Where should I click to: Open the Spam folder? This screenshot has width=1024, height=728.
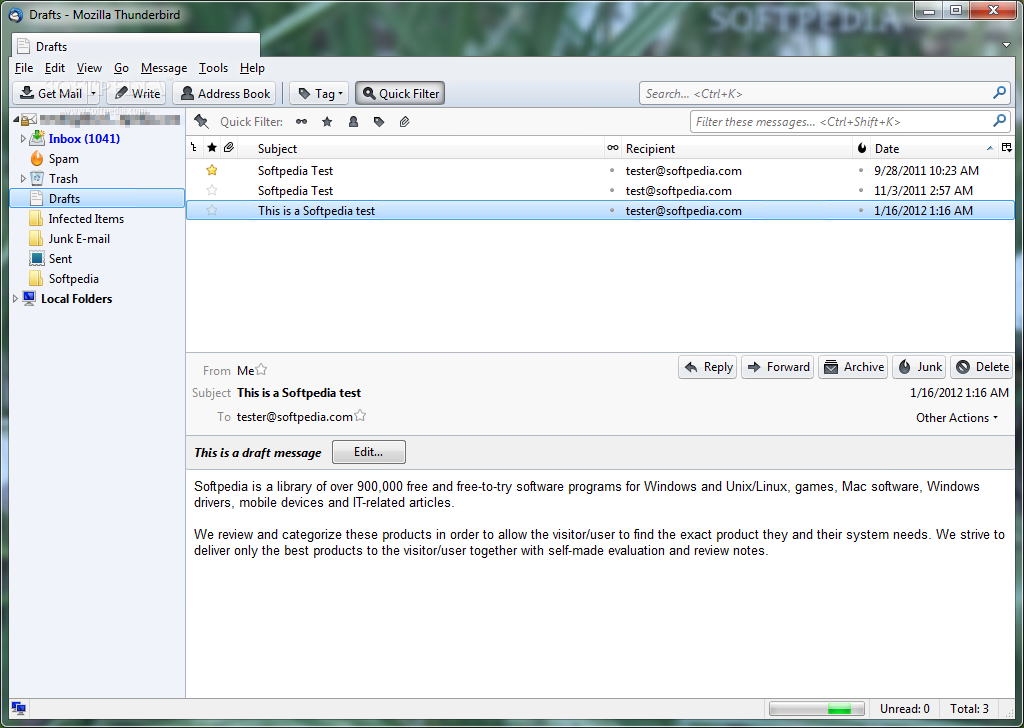coord(63,159)
